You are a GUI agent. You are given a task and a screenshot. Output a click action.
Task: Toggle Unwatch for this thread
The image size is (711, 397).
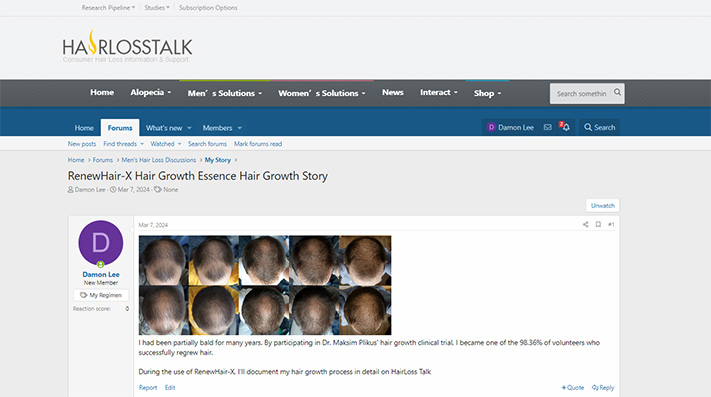pos(603,205)
